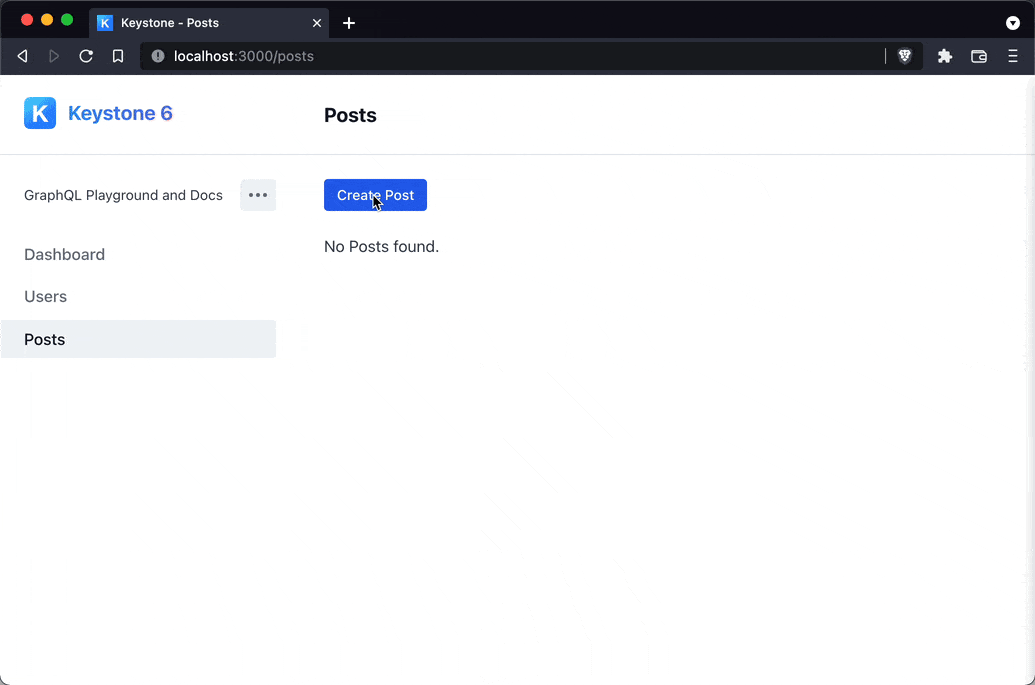Click the Posts page heading
The width and height of the screenshot is (1035, 685).
pos(351,115)
